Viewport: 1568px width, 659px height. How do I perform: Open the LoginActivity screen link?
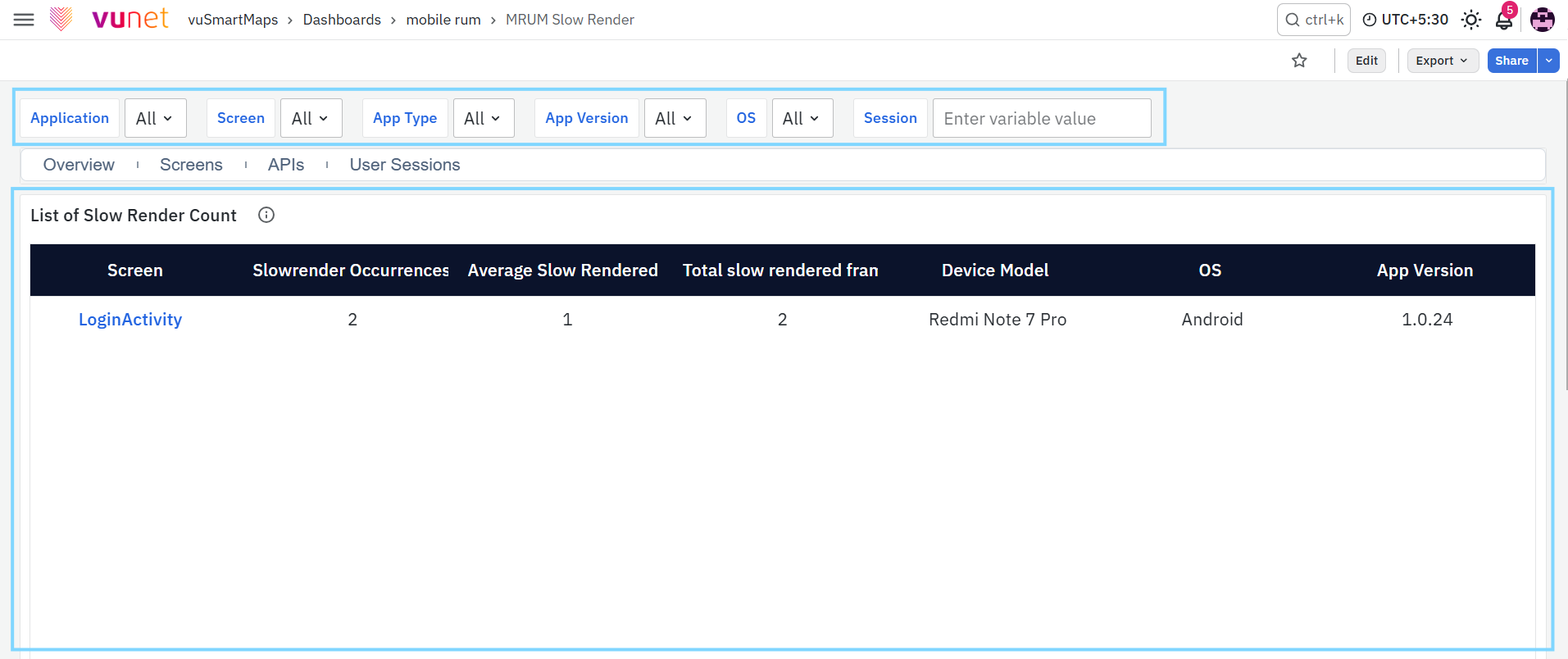(130, 320)
